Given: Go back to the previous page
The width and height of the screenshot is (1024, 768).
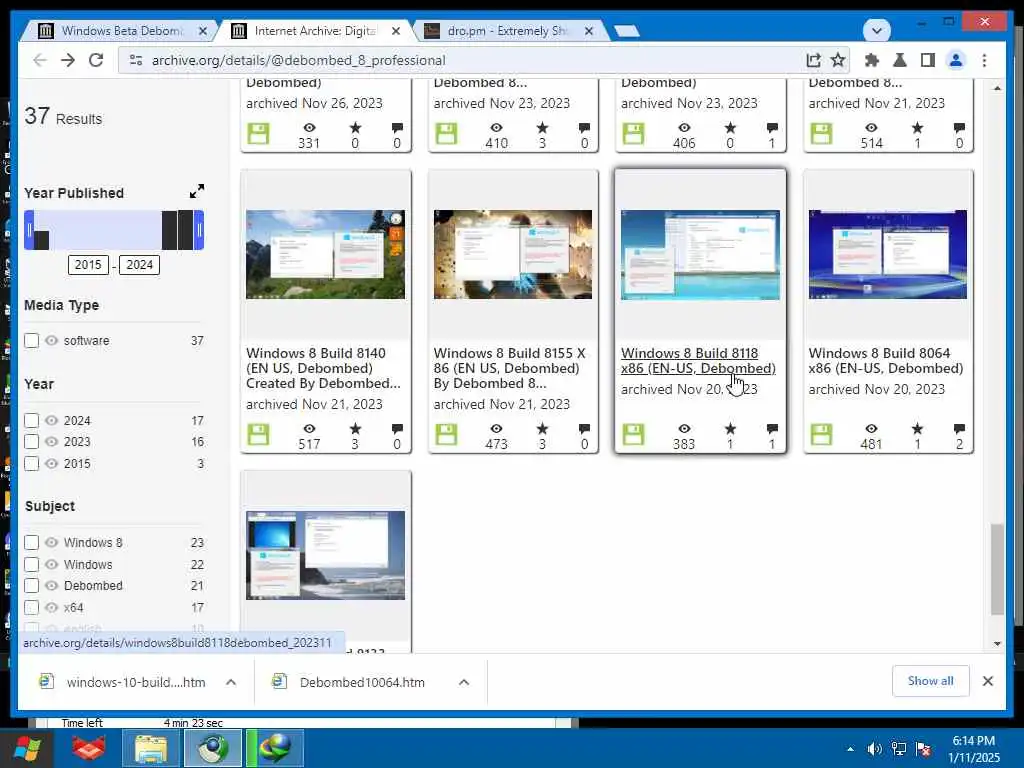Looking at the screenshot, I should coord(40,60).
